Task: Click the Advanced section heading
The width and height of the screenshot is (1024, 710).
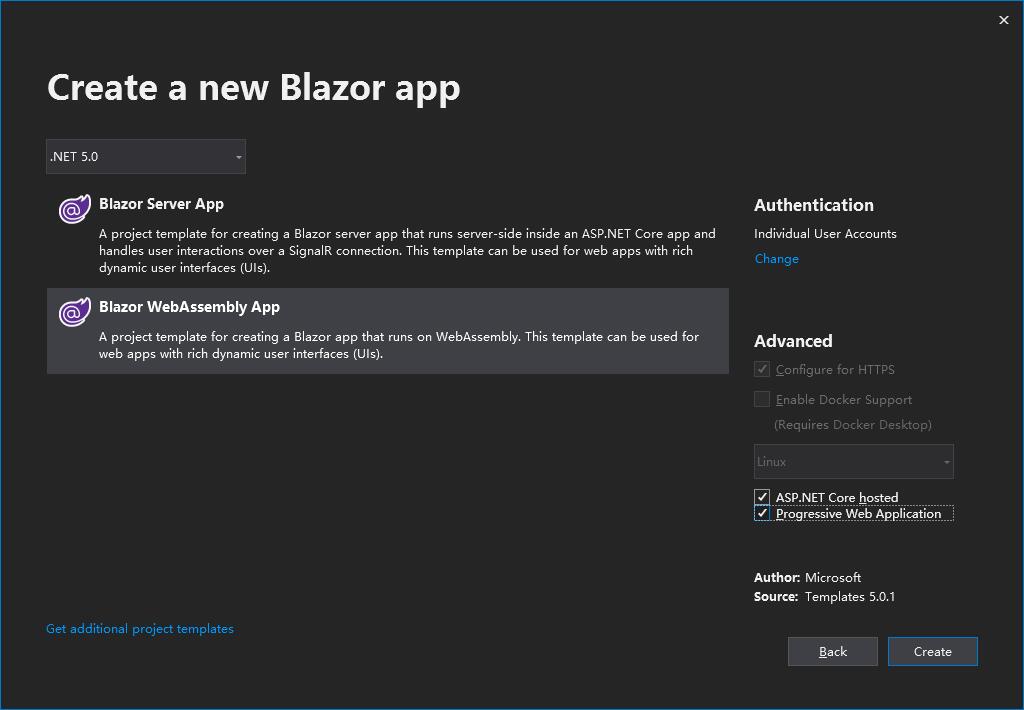Action: (x=793, y=341)
